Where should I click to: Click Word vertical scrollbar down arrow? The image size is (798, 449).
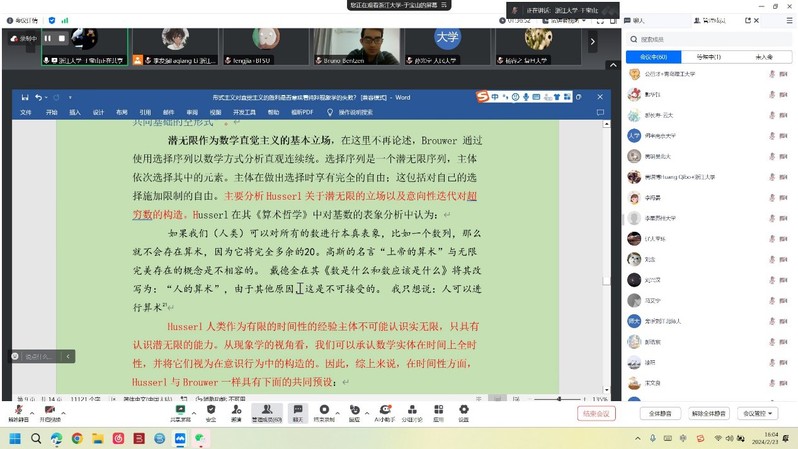(x=606, y=390)
